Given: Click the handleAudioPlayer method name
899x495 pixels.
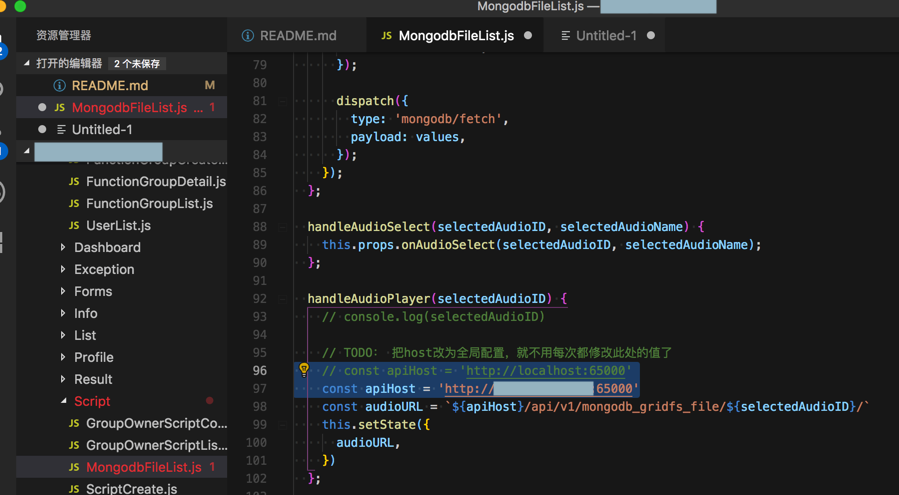Looking at the screenshot, I should coord(369,298).
